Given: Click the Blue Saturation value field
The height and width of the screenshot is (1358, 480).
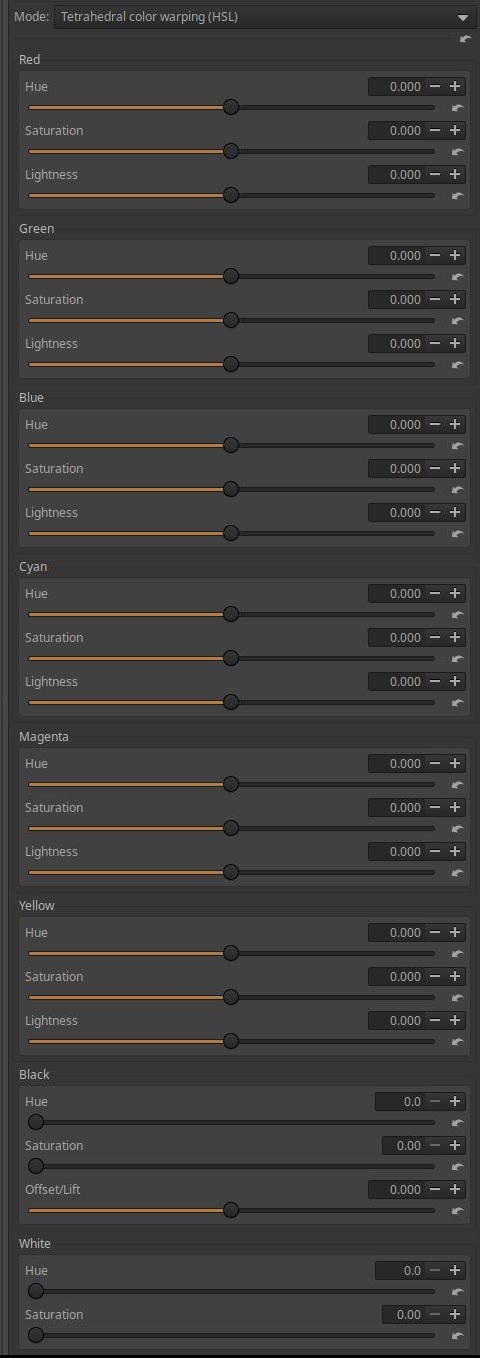Looking at the screenshot, I should (x=397, y=469).
